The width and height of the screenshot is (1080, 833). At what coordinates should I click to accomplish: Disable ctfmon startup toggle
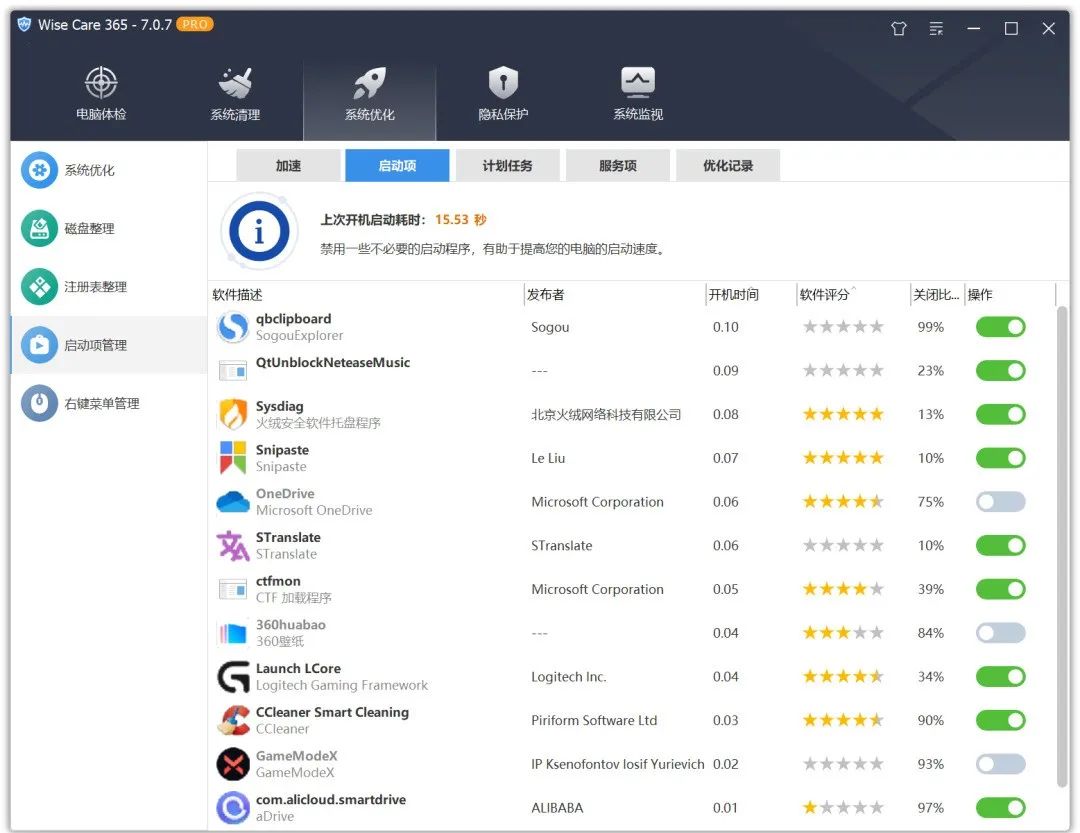pyautogui.click(x=1000, y=589)
